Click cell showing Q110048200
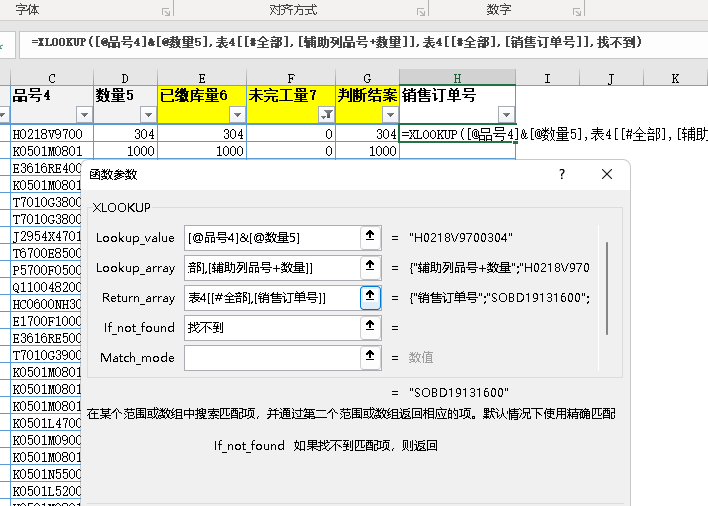708x506 pixels. (46, 287)
